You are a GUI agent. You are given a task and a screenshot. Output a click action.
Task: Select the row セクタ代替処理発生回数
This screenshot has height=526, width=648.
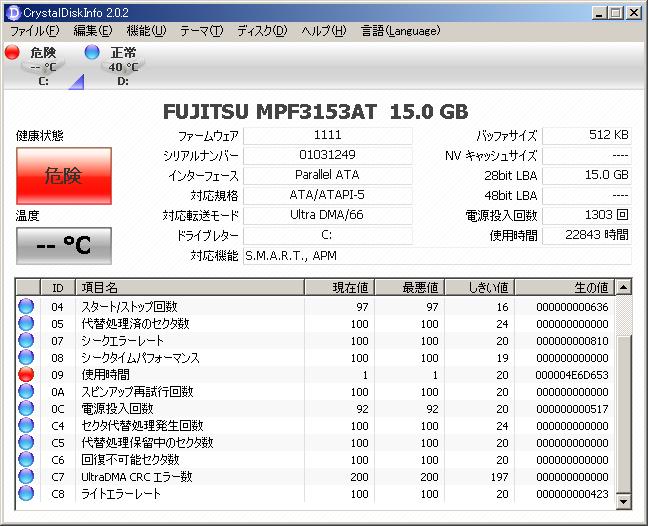click(x=315, y=426)
